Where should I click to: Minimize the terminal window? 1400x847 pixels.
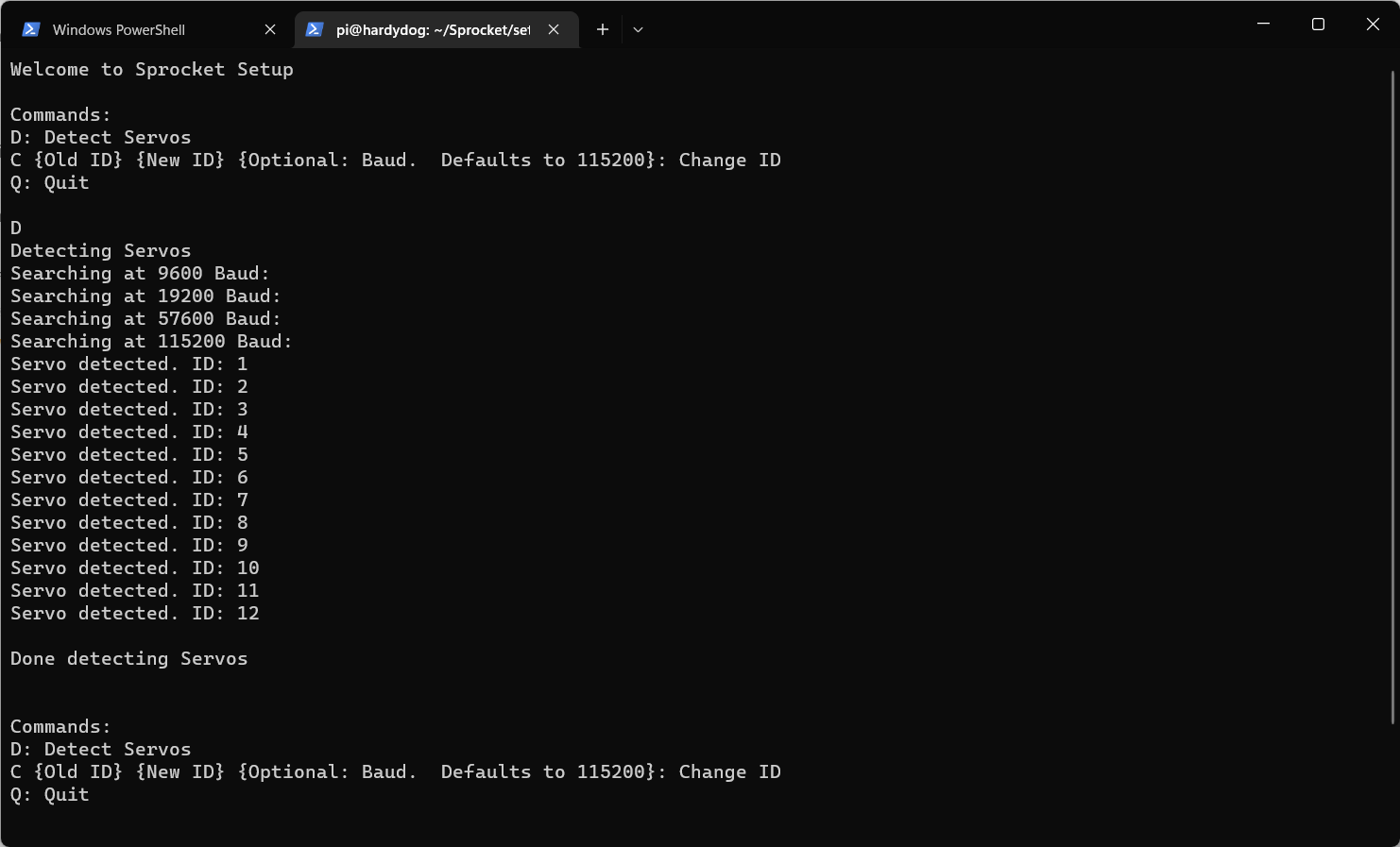click(1263, 24)
